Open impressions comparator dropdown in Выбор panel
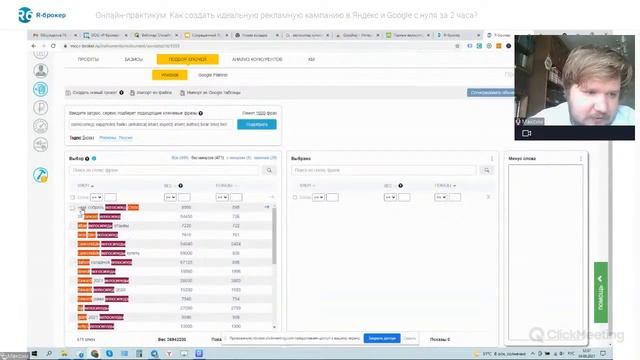The width and height of the screenshot is (640, 360). (x=222, y=198)
